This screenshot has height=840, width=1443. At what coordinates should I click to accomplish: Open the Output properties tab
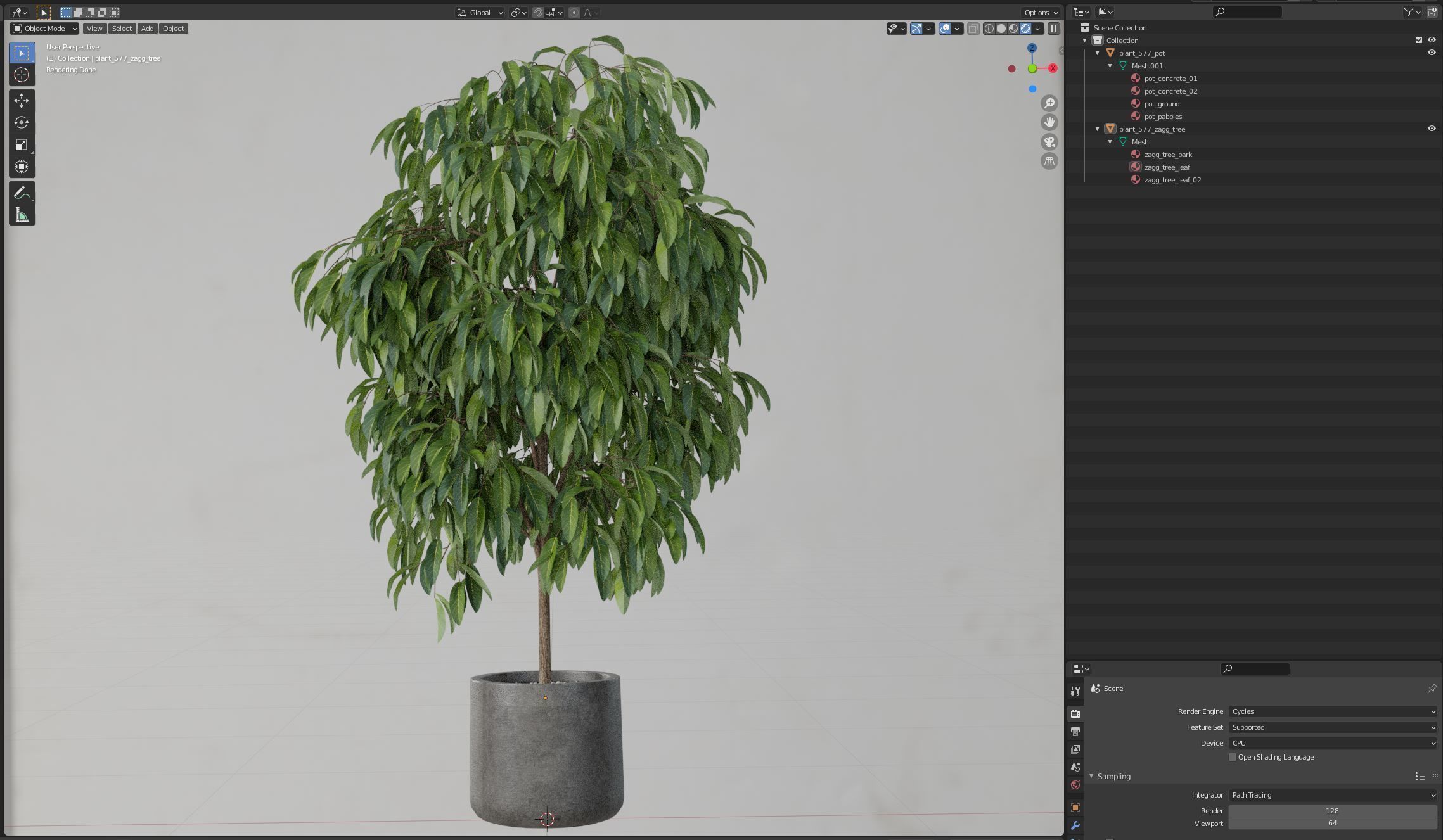pos(1075,731)
